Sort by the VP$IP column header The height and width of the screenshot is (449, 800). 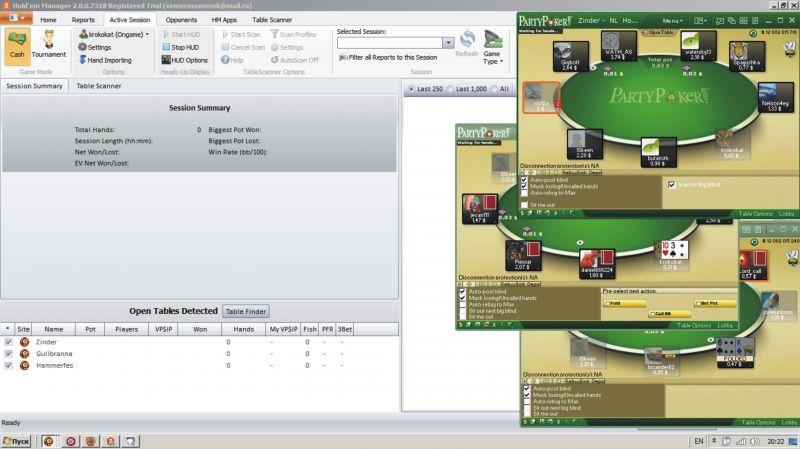pos(163,330)
